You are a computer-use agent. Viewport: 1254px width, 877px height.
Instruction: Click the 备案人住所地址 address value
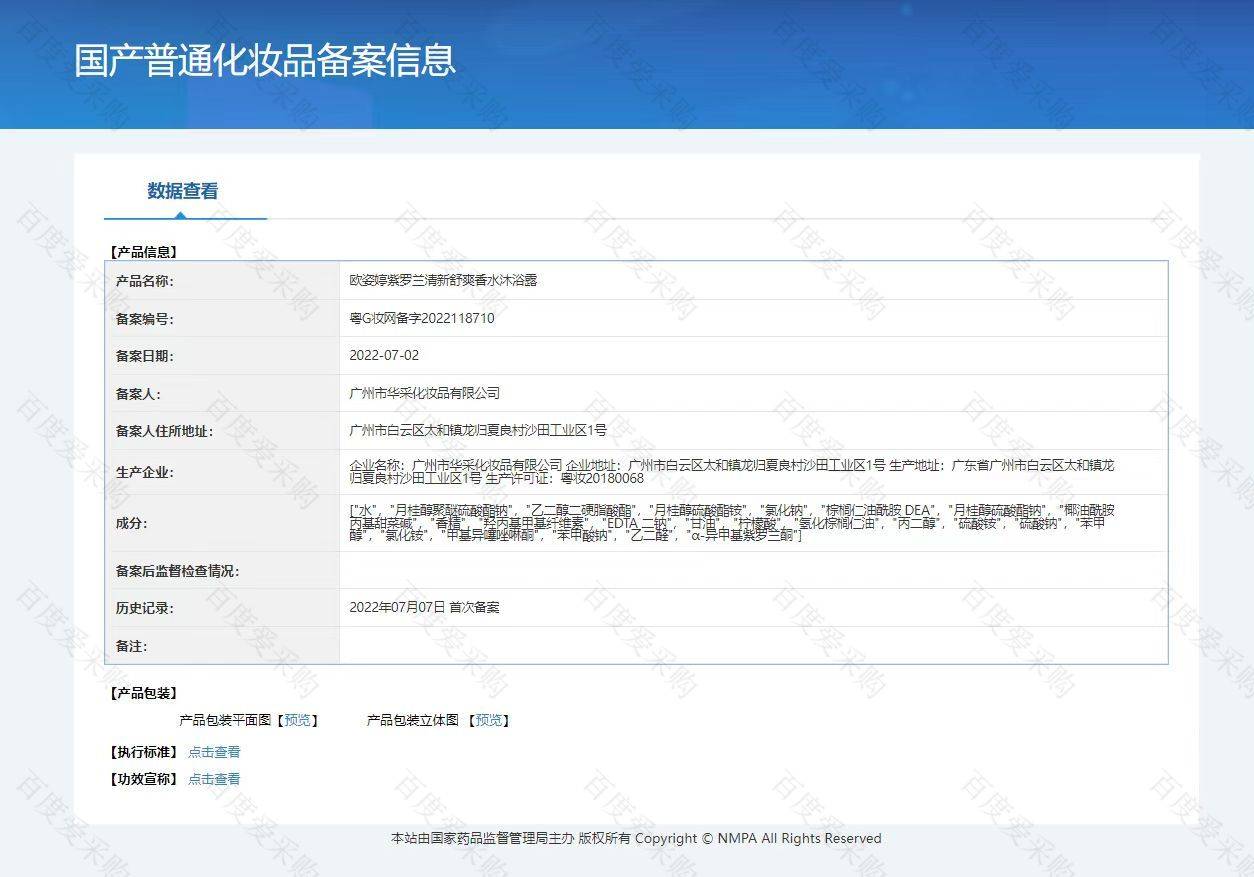477,431
